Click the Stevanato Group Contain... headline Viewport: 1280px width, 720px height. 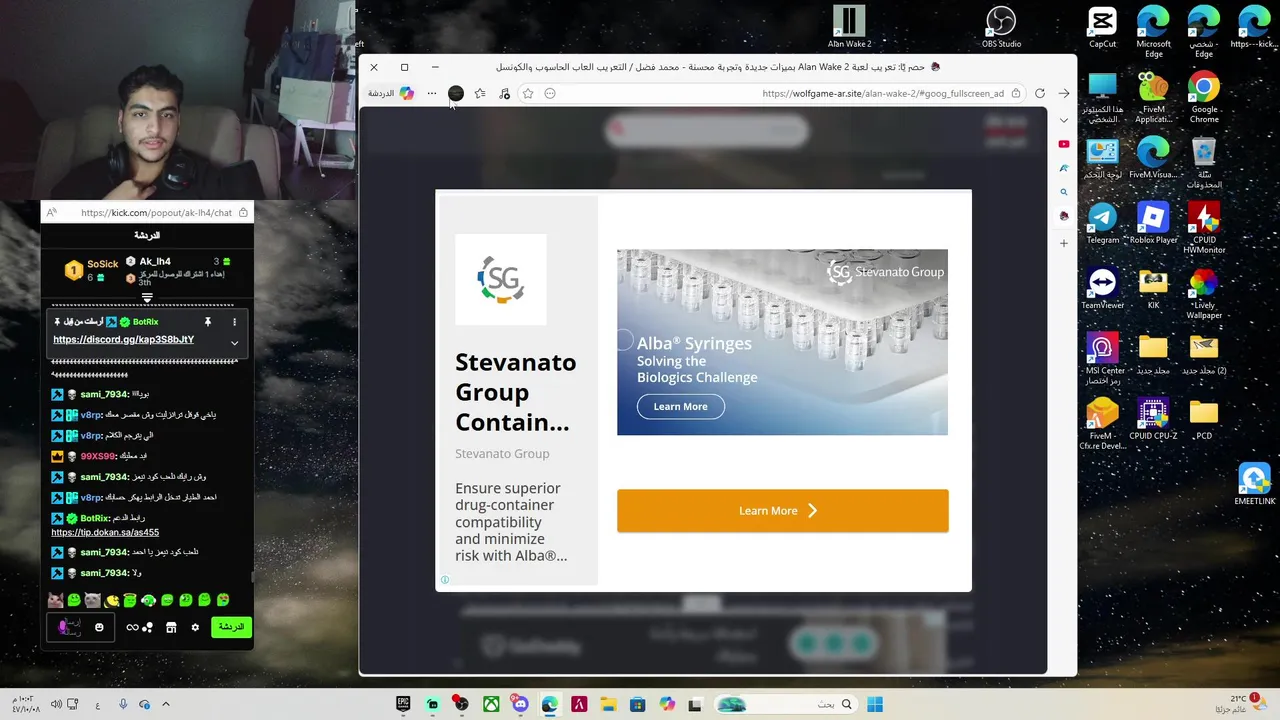pos(515,392)
